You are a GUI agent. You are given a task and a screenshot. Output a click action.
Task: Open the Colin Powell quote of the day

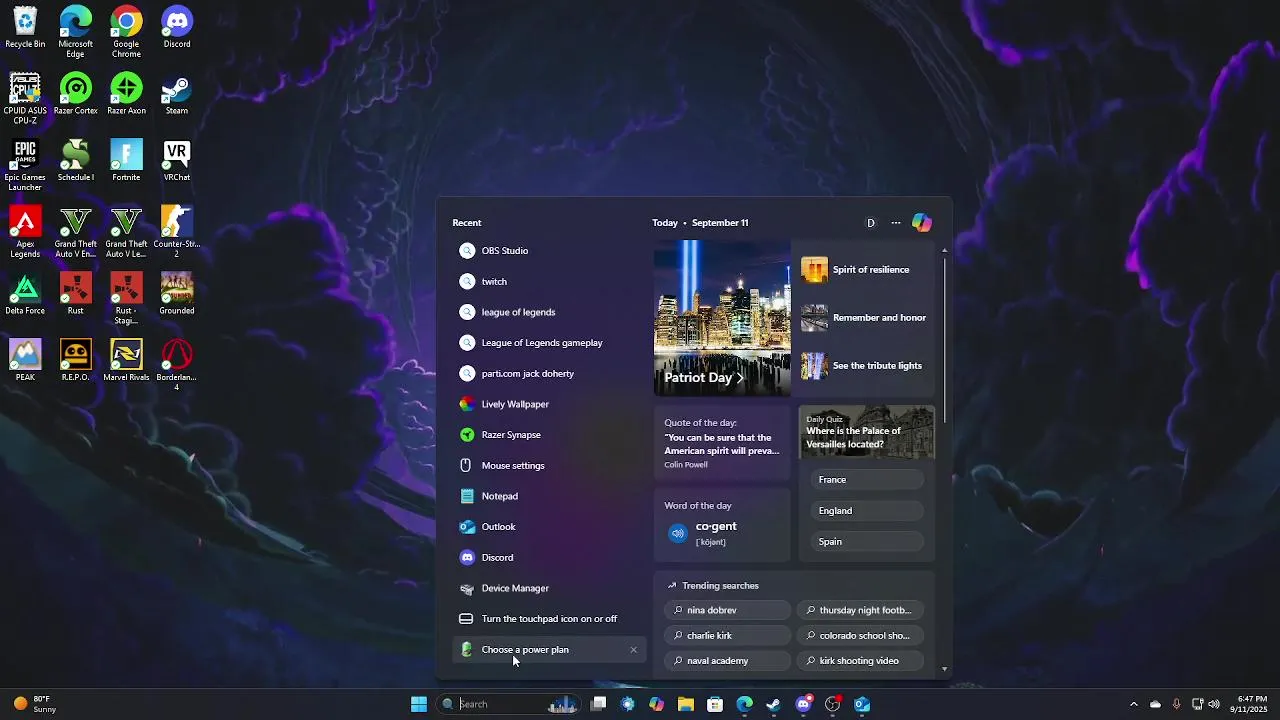pyautogui.click(x=722, y=444)
